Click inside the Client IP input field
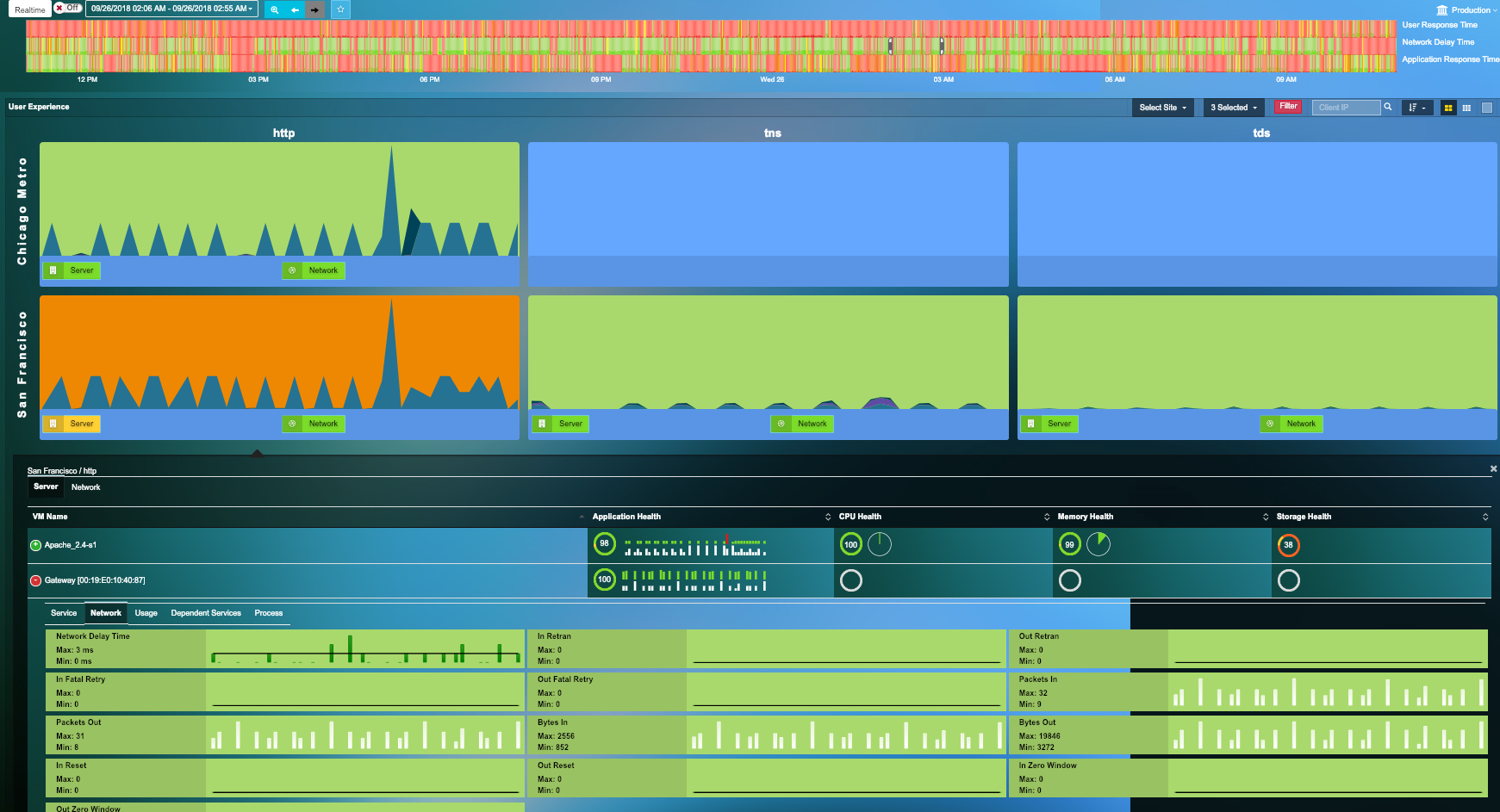 coord(1346,107)
